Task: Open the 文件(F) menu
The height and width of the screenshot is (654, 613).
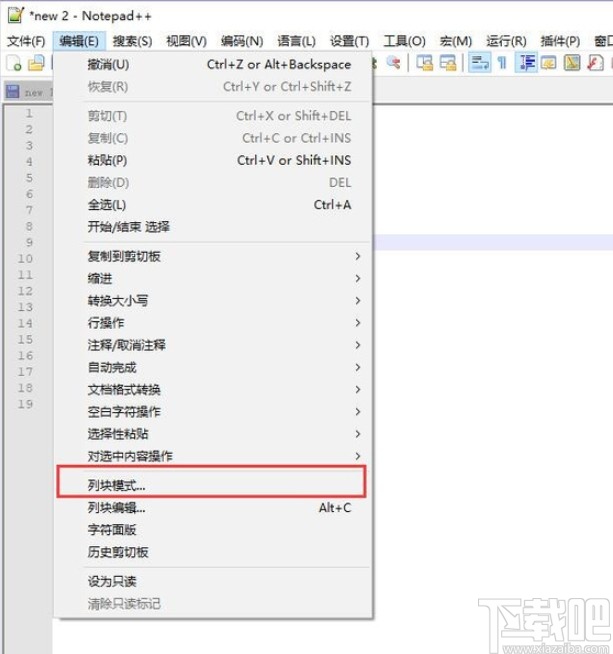Action: coord(26,41)
